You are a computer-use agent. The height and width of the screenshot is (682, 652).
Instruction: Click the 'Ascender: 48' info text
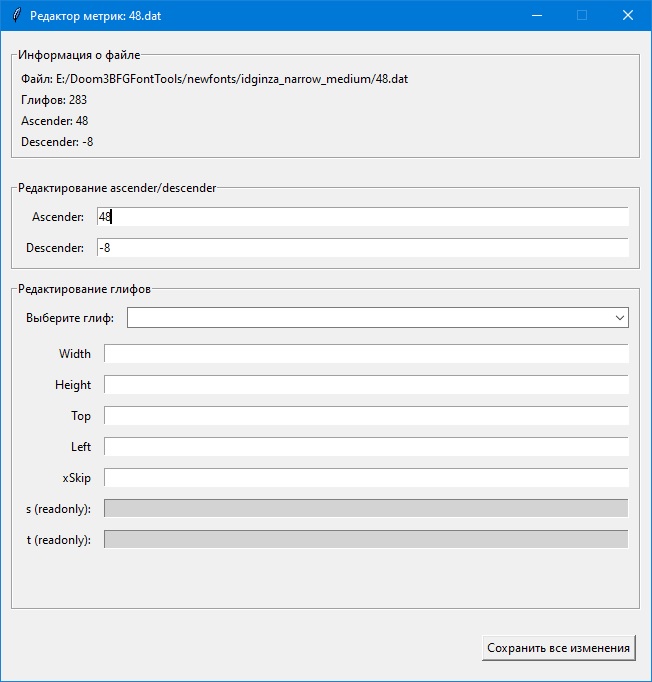54,121
